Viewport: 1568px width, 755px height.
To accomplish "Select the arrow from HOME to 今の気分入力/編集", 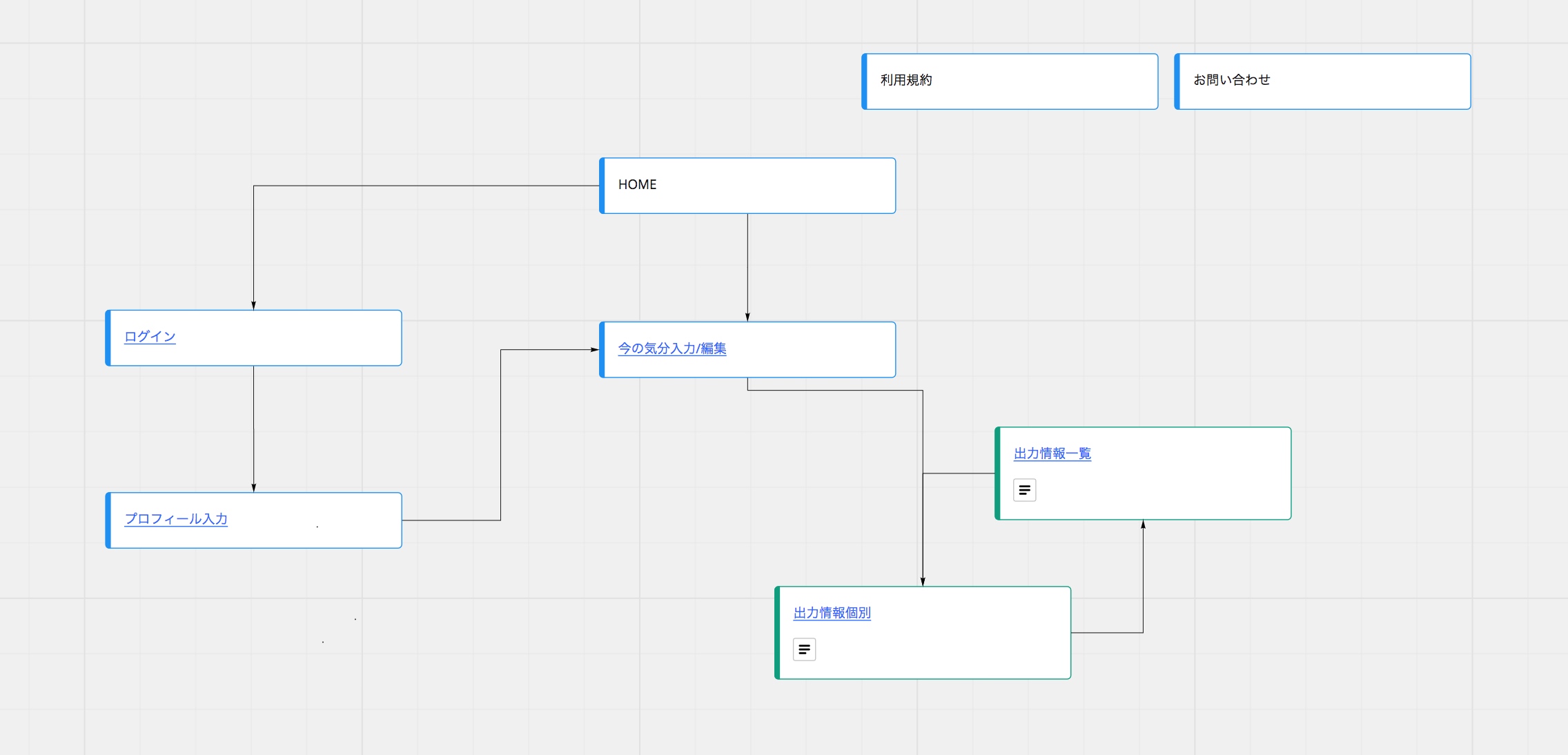I will [x=747, y=267].
